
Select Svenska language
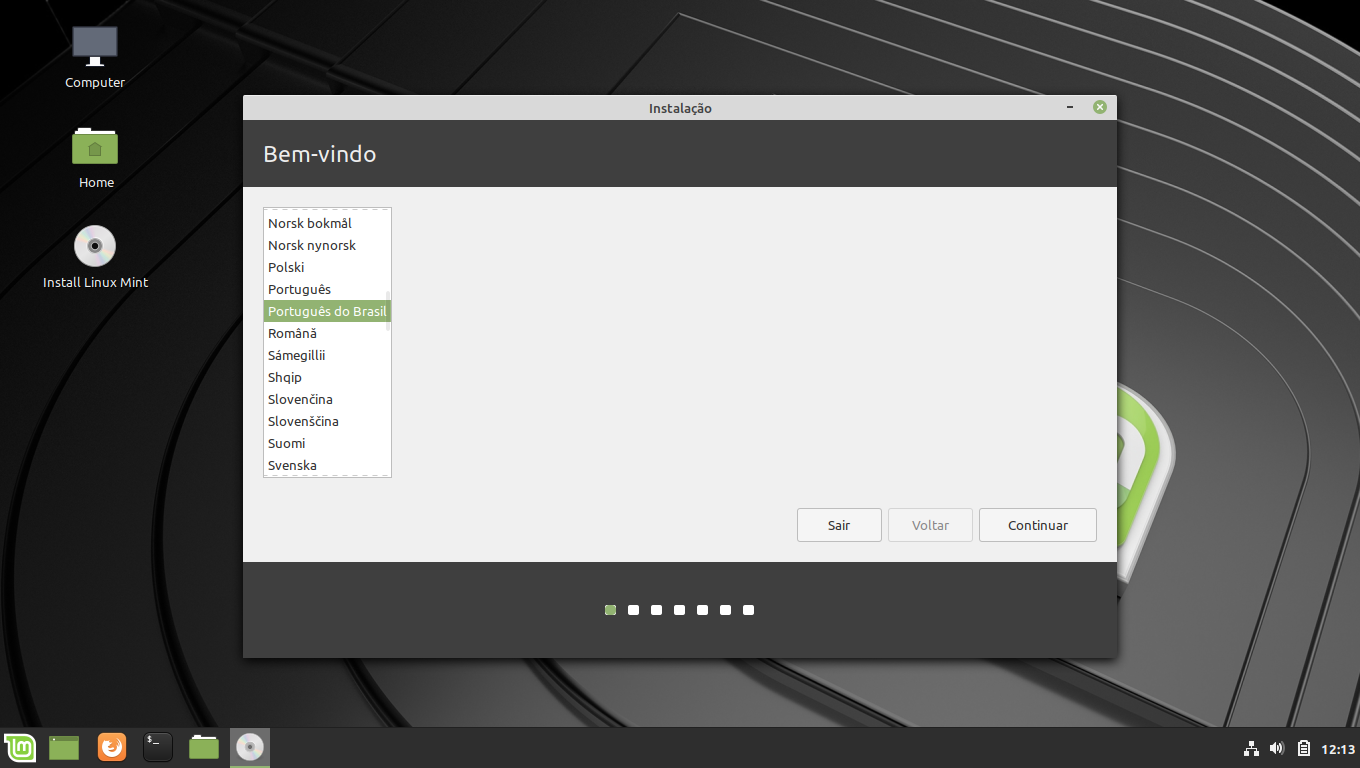(325, 465)
